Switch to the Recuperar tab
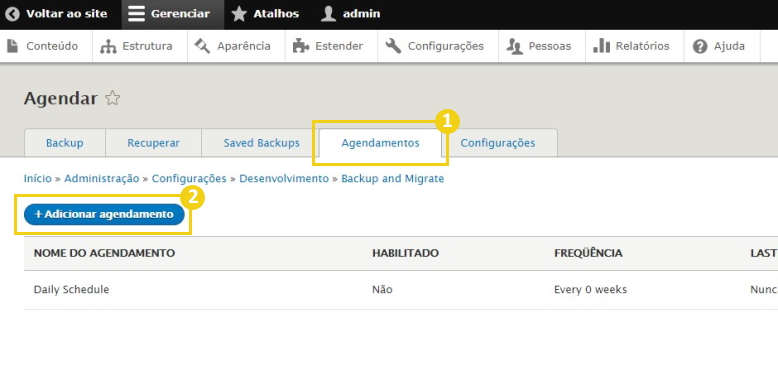The height and width of the screenshot is (376, 778). pyautogui.click(x=153, y=143)
